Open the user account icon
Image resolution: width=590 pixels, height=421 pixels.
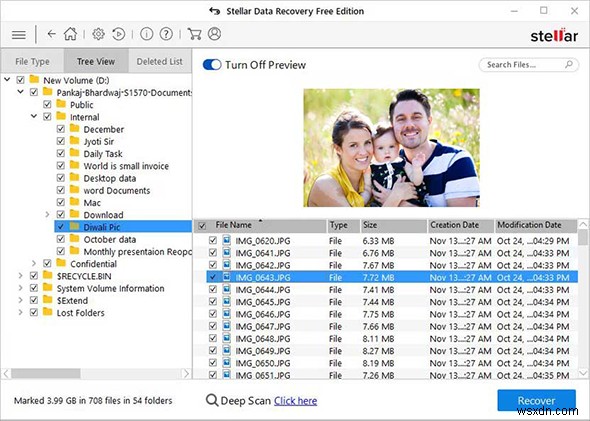pos(214,34)
